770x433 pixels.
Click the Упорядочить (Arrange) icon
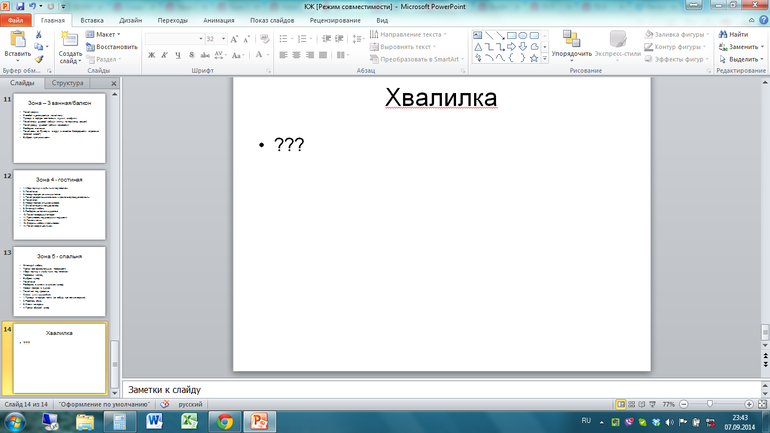click(x=571, y=41)
